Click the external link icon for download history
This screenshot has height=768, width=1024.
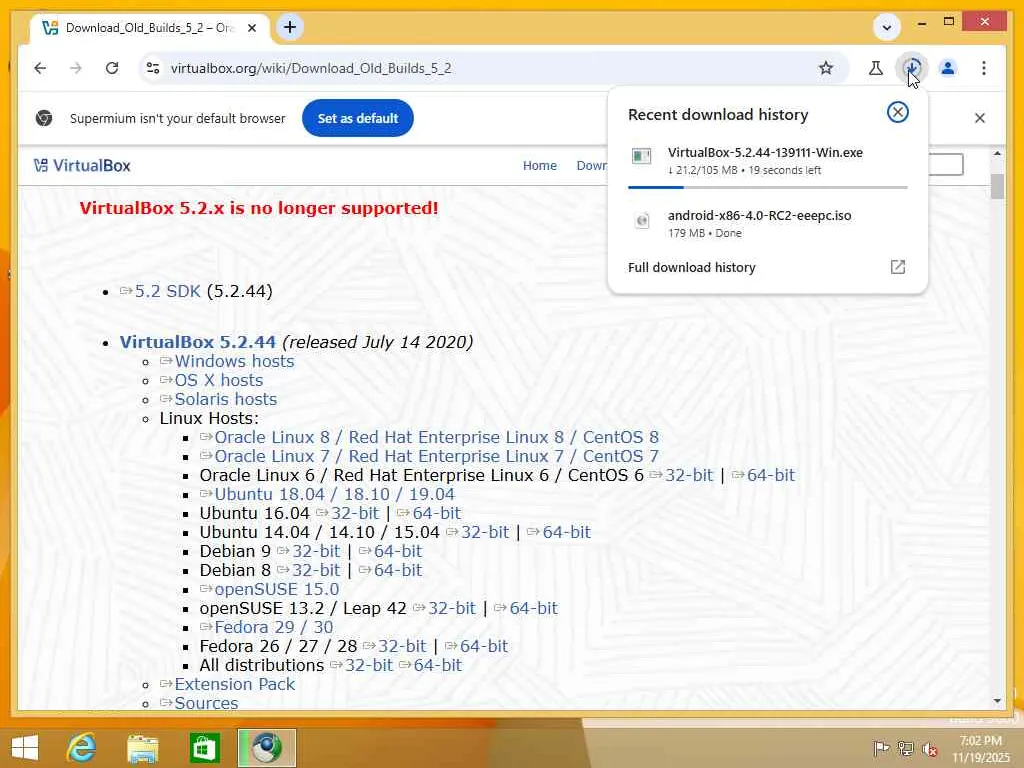point(898,266)
